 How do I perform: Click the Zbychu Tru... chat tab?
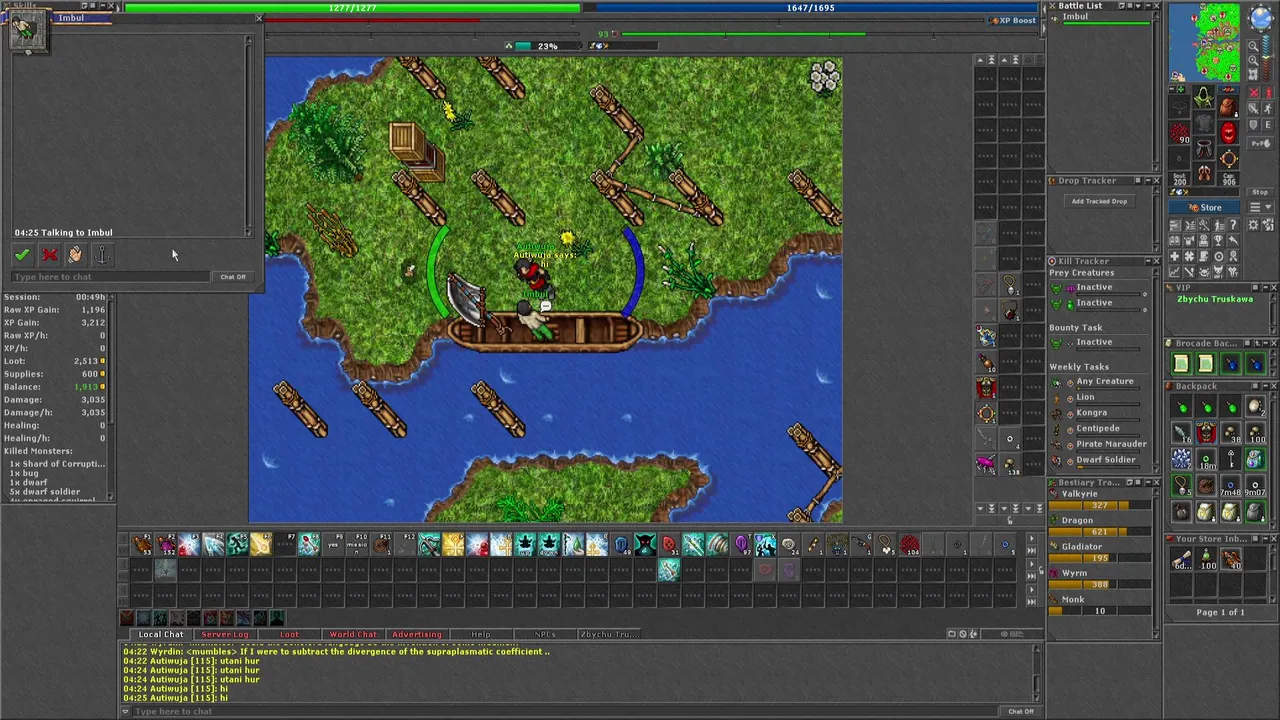tap(608, 634)
